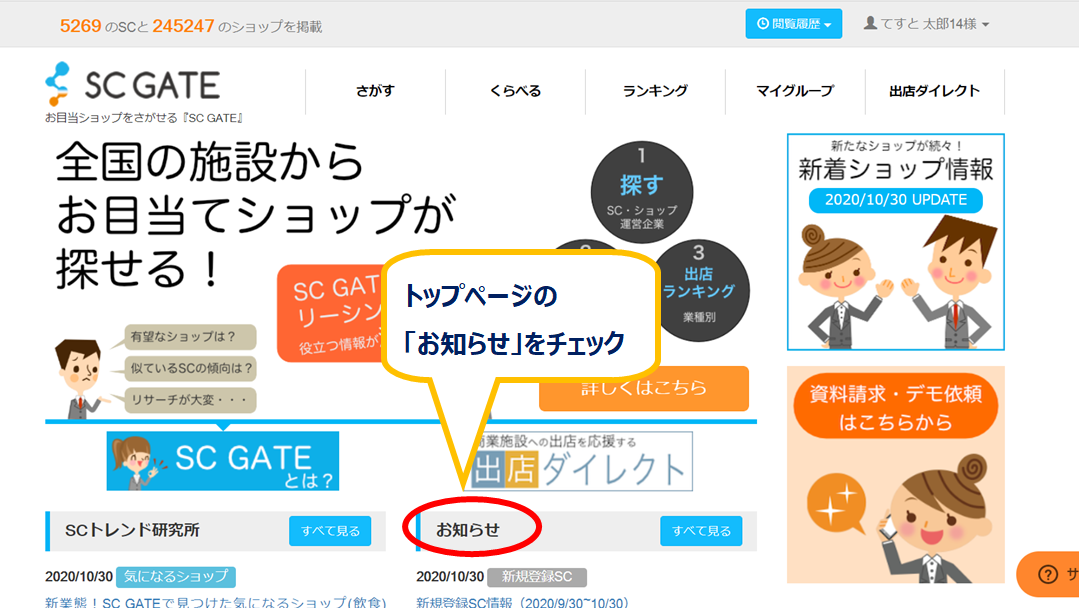Click the 2020/10/30 UPDATE label
This screenshot has height=608, width=1079.
pyautogui.click(x=895, y=200)
